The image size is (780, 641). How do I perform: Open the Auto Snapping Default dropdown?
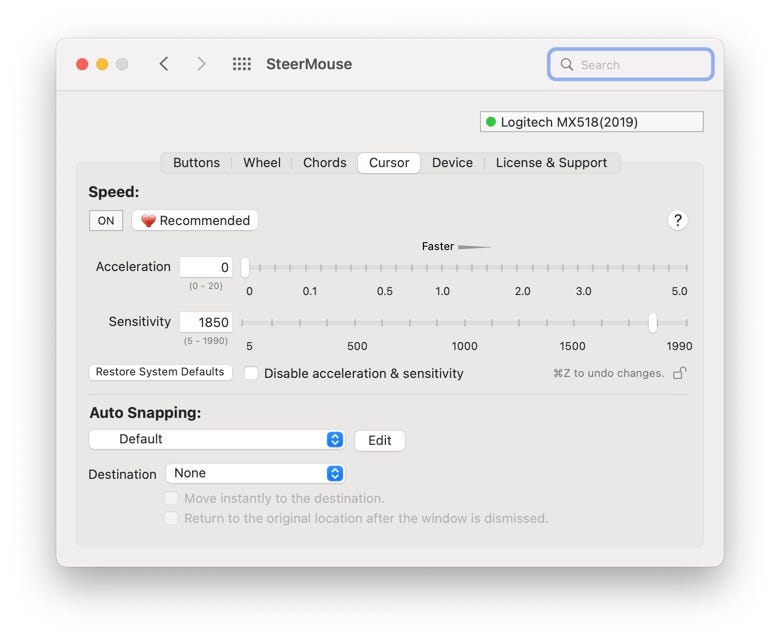[x=216, y=439]
